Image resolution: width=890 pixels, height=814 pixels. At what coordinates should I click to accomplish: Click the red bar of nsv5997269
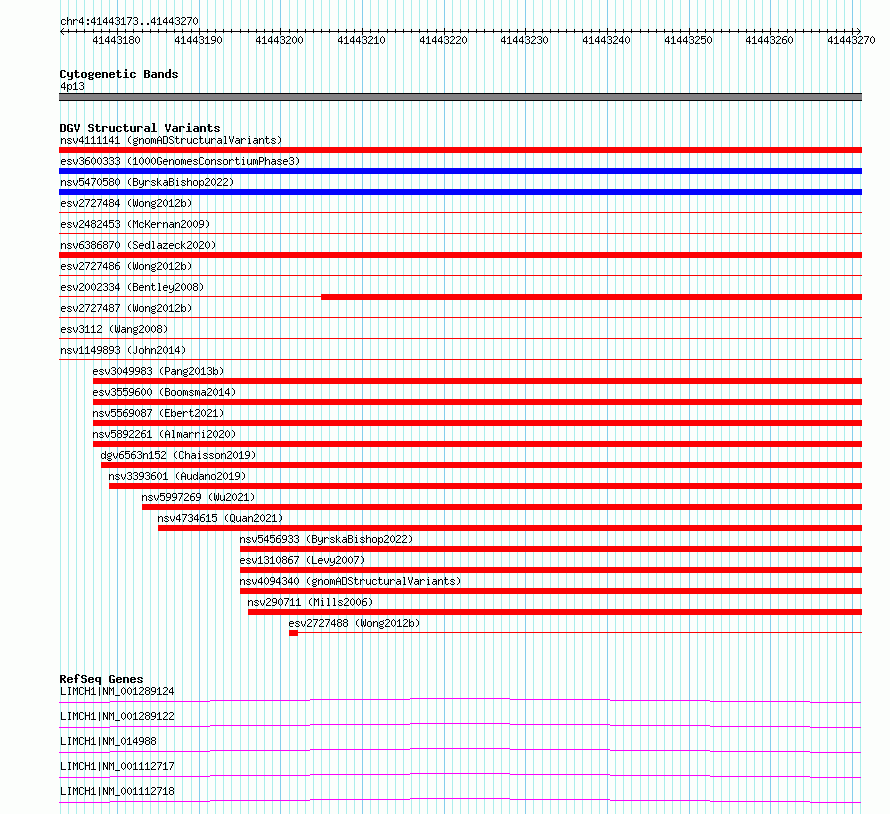pyautogui.click(x=502, y=507)
